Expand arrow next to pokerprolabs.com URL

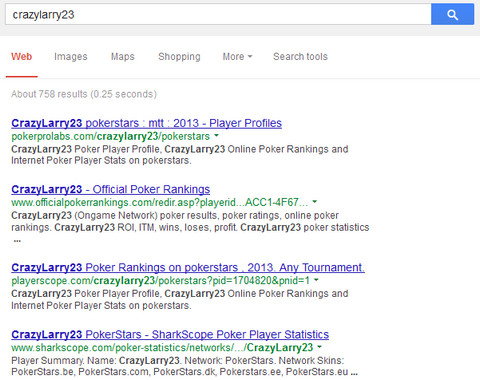[x=217, y=135]
